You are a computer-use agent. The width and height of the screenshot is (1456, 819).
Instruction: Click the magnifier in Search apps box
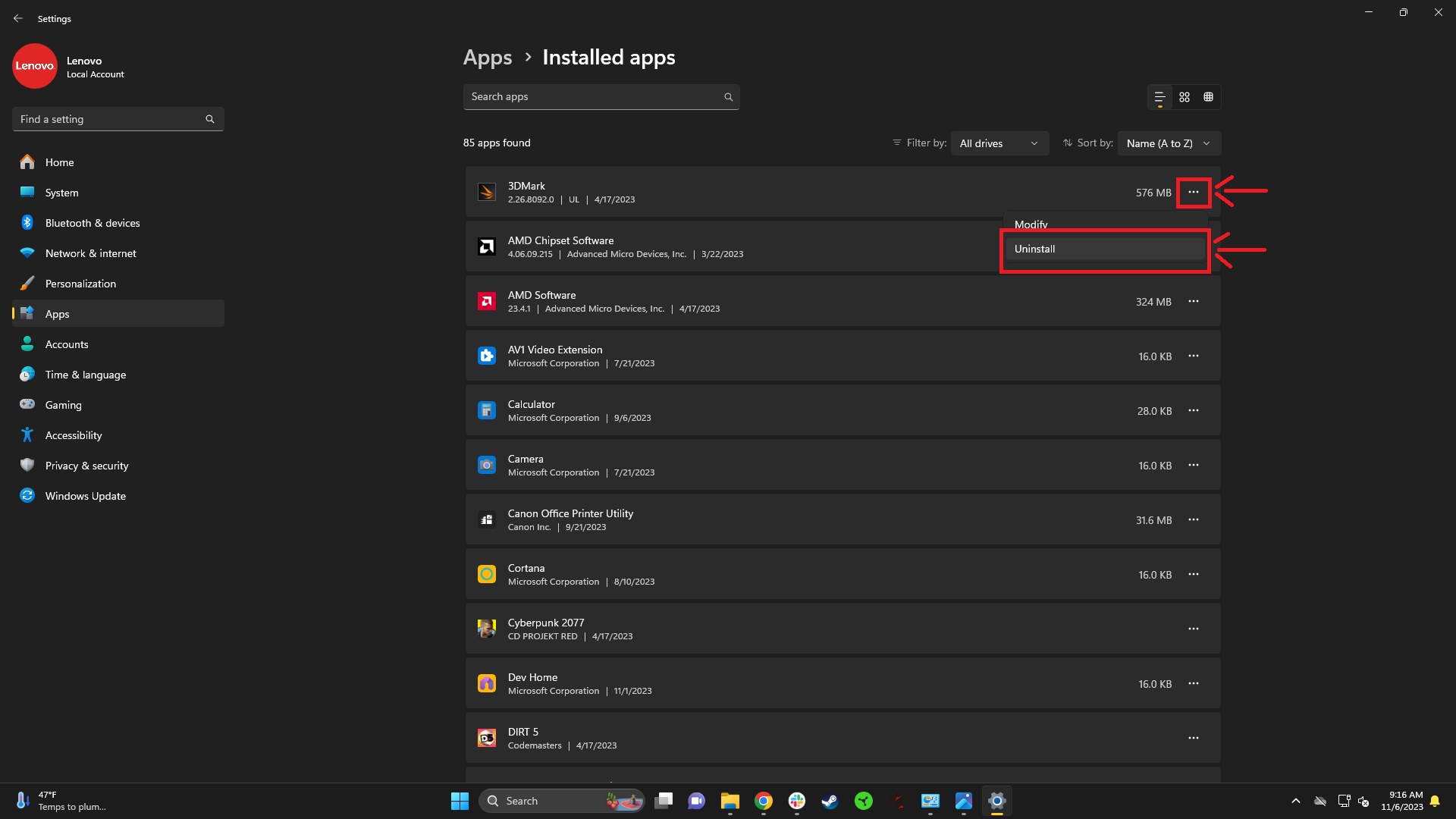click(x=729, y=97)
